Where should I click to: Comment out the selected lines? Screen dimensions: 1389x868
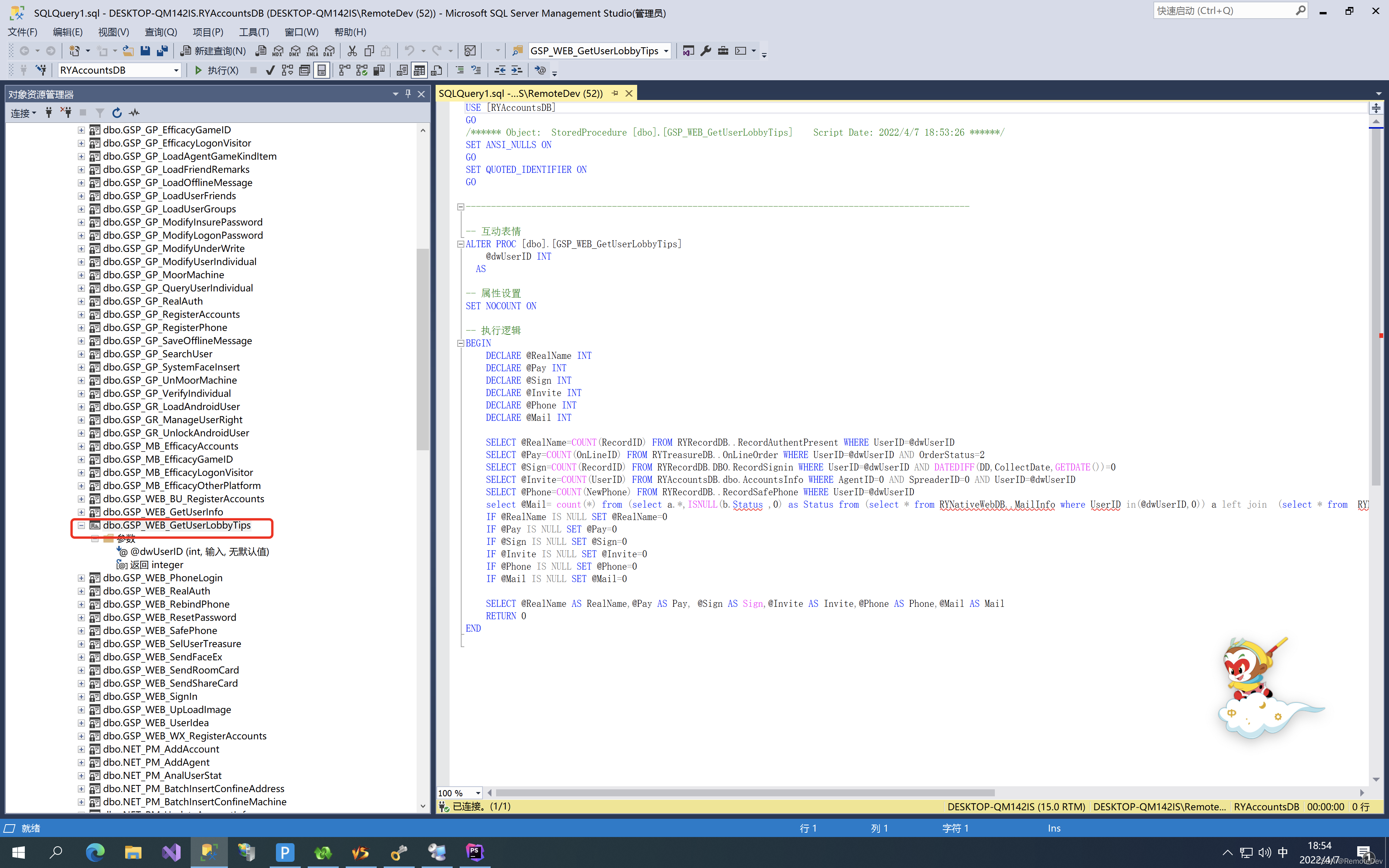460,70
